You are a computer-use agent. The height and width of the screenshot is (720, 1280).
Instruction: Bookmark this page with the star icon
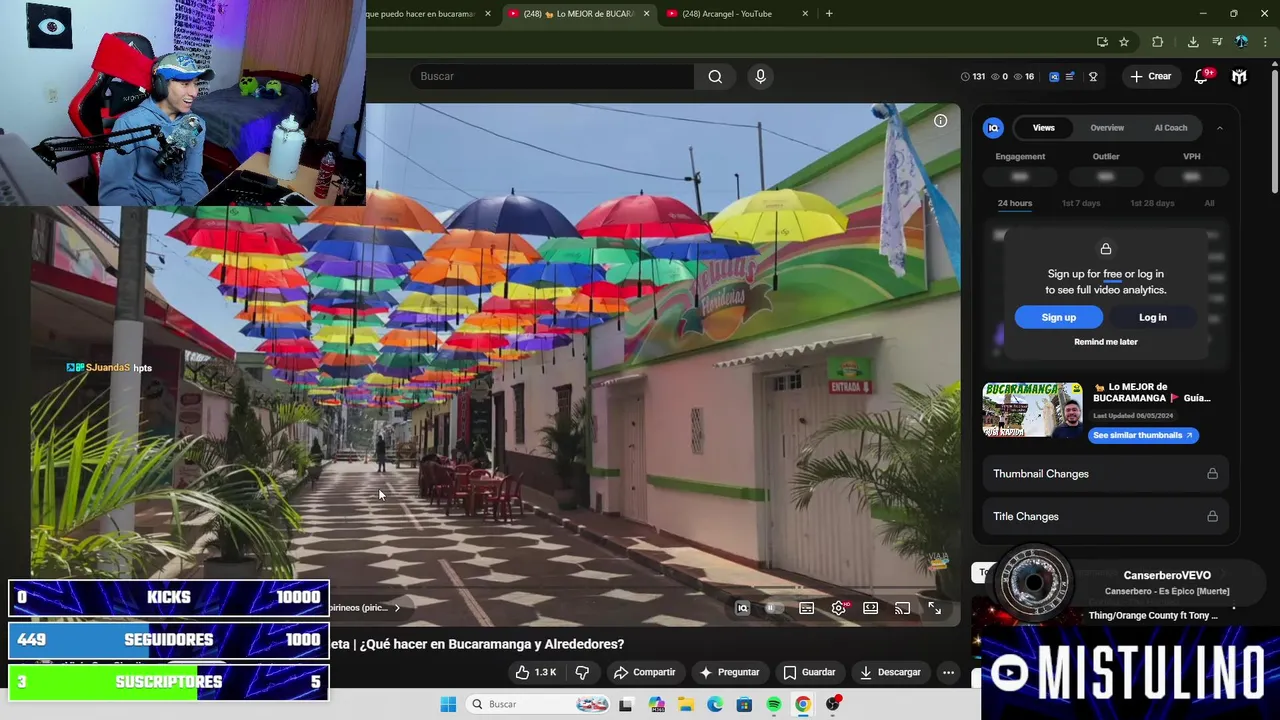[x=1124, y=42]
